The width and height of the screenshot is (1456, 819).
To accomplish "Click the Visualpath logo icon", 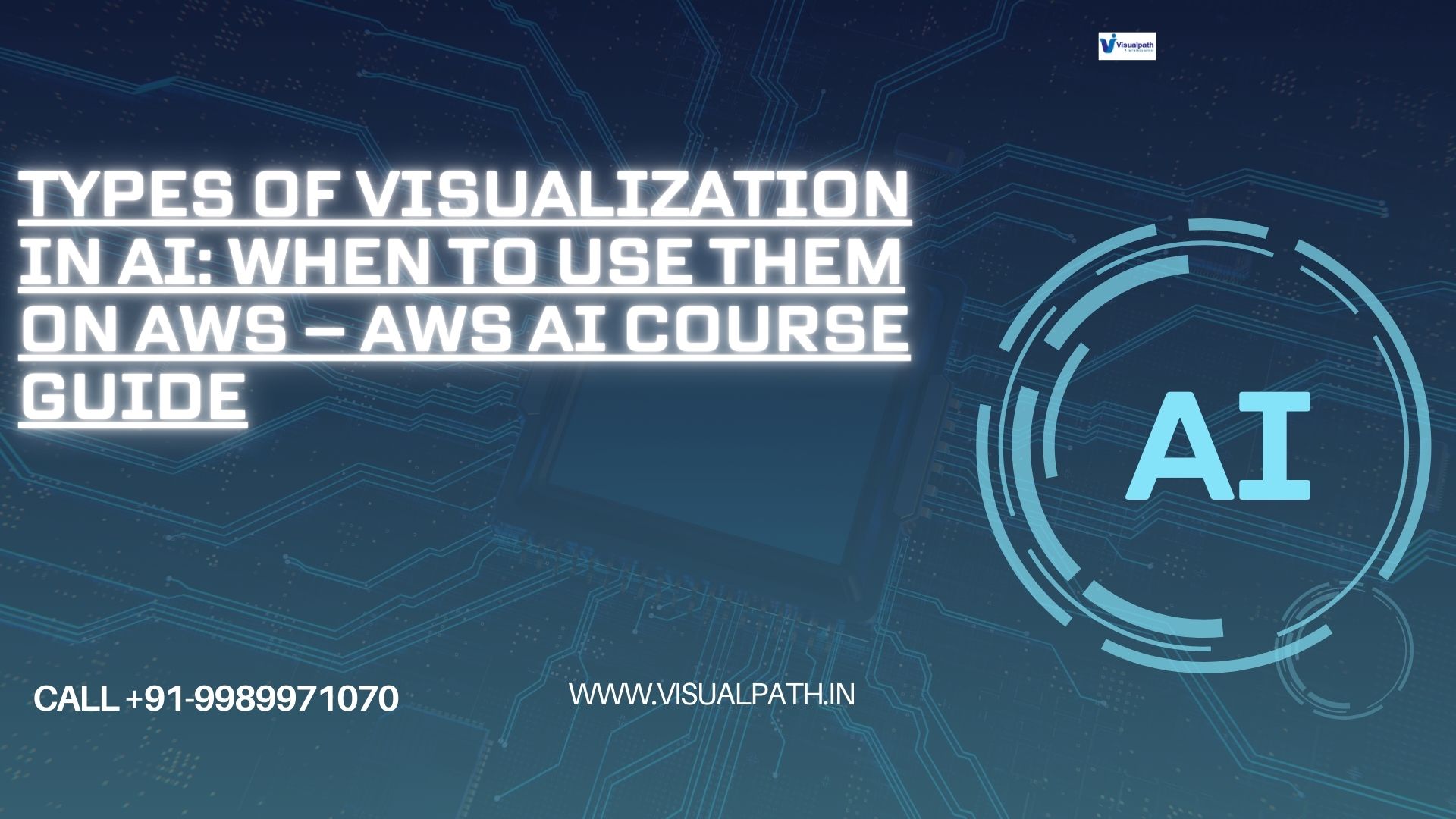I will 1128,43.
